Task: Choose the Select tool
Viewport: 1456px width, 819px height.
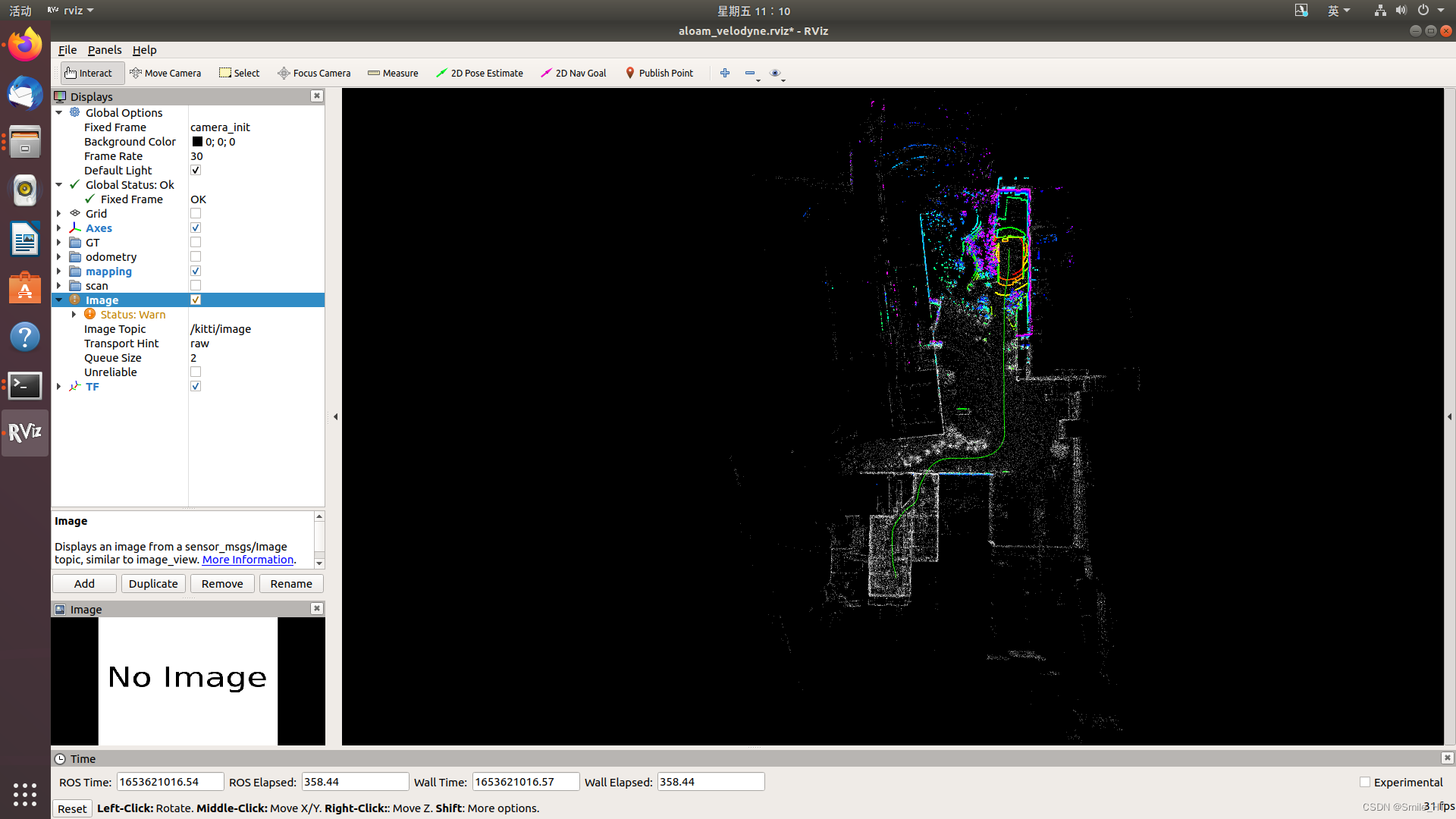Action: pyautogui.click(x=239, y=74)
